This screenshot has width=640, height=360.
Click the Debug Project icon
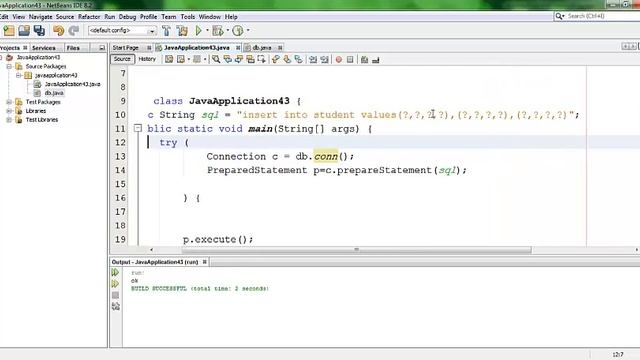pos(218,31)
